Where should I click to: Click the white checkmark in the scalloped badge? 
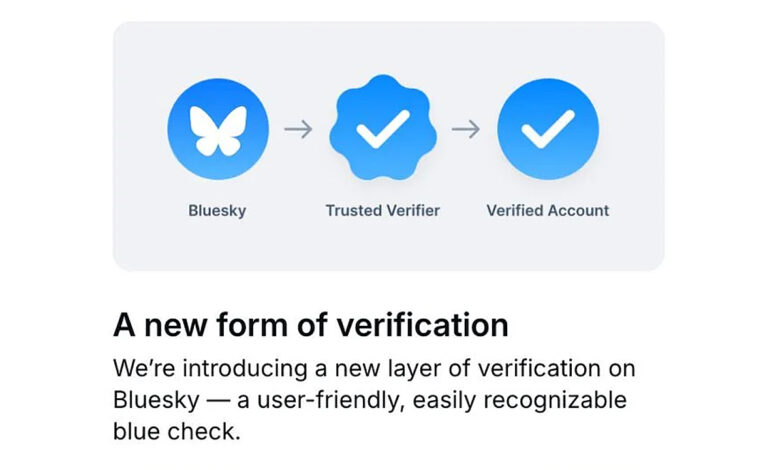pos(383,129)
